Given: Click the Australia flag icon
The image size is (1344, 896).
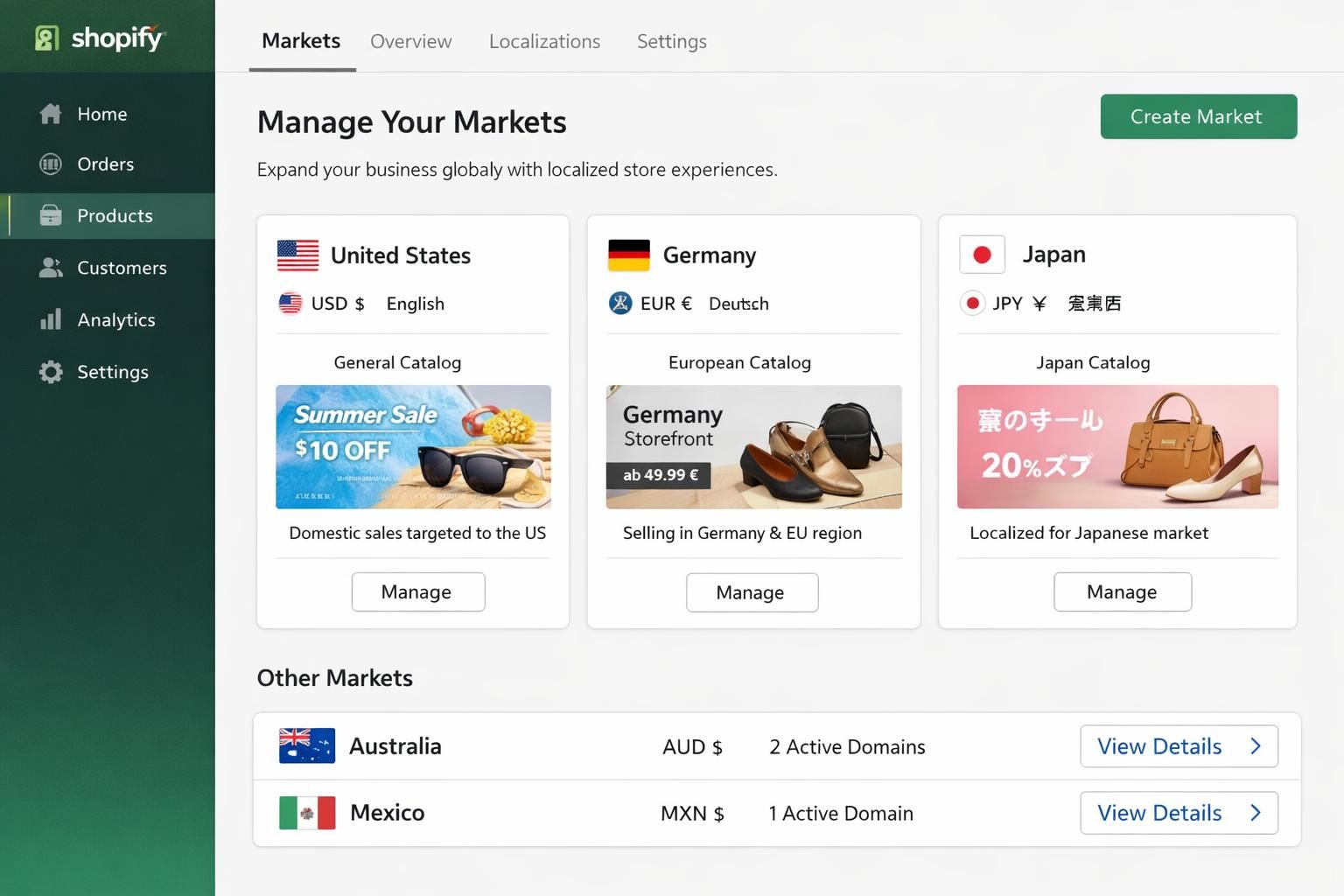Looking at the screenshot, I should [x=306, y=745].
